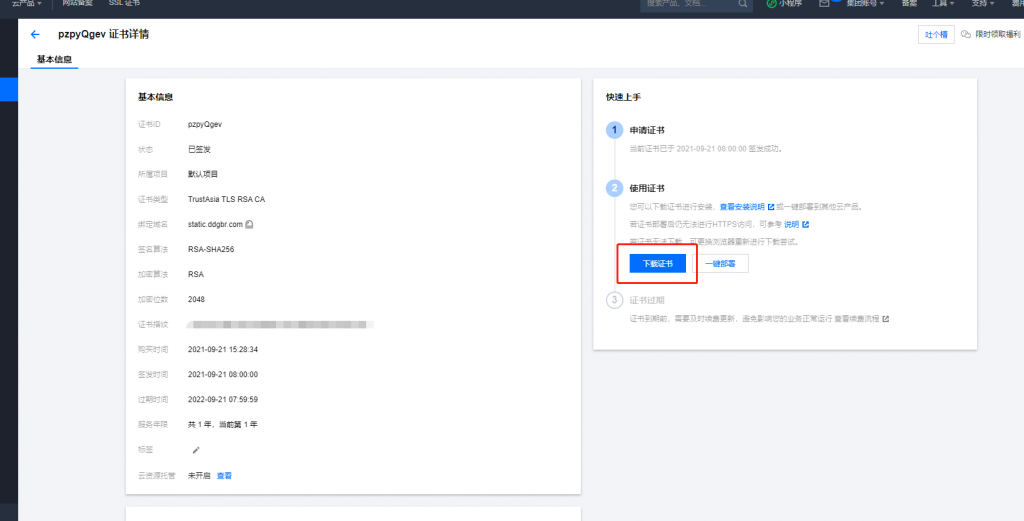
Task: Open 网站备案 in the top bar
Action: pos(78,3)
